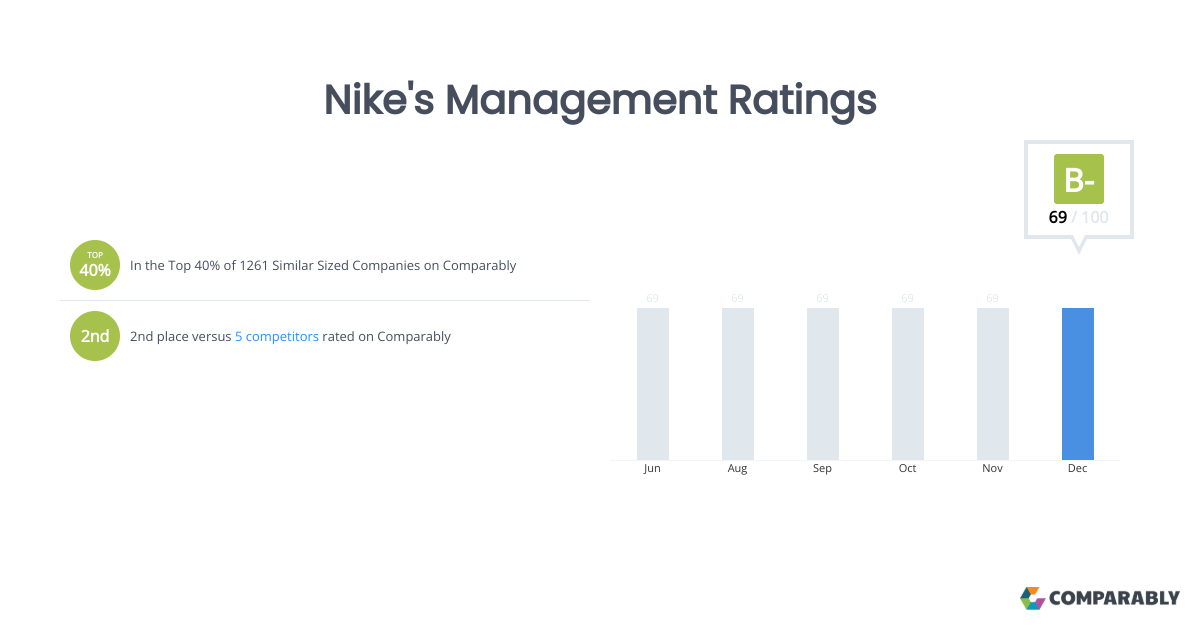Image resolution: width=1200 pixels, height=630 pixels.
Task: Click the 69 value above Sep bar
Action: pyautogui.click(x=823, y=298)
